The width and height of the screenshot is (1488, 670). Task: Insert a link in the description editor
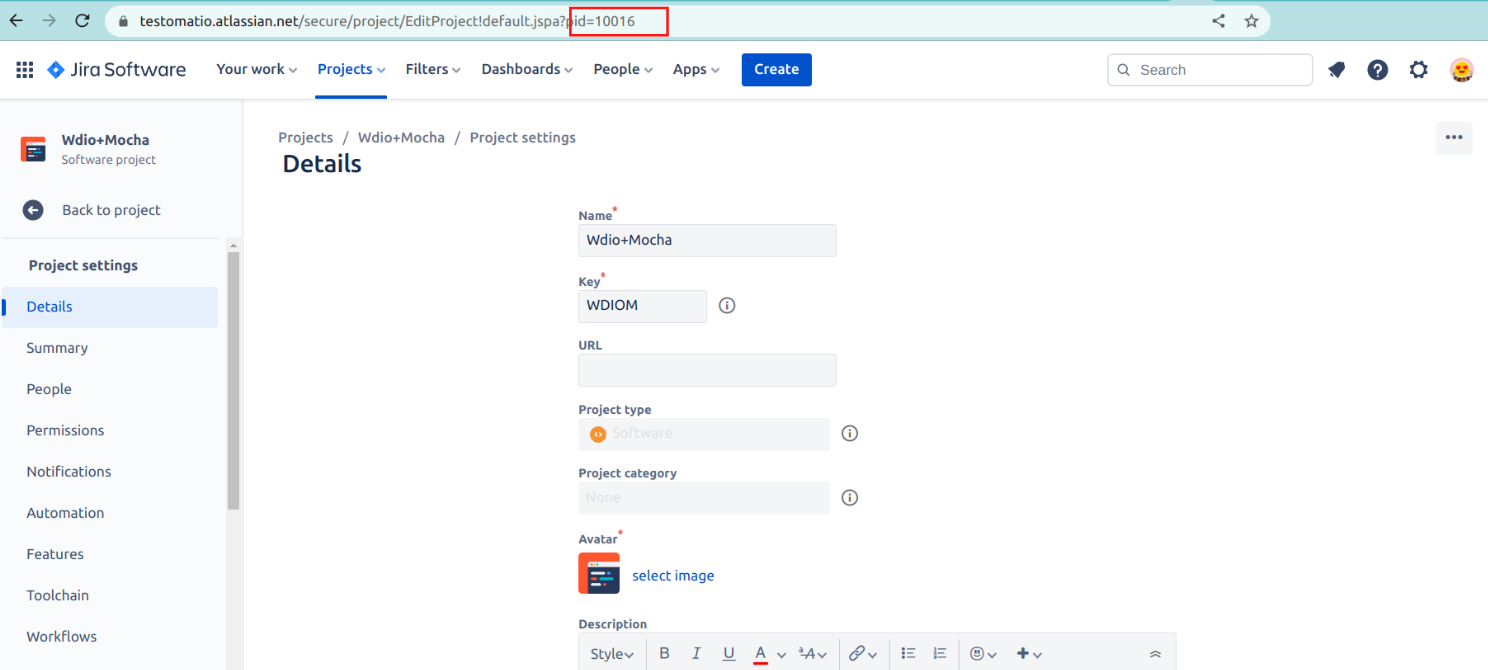858,652
